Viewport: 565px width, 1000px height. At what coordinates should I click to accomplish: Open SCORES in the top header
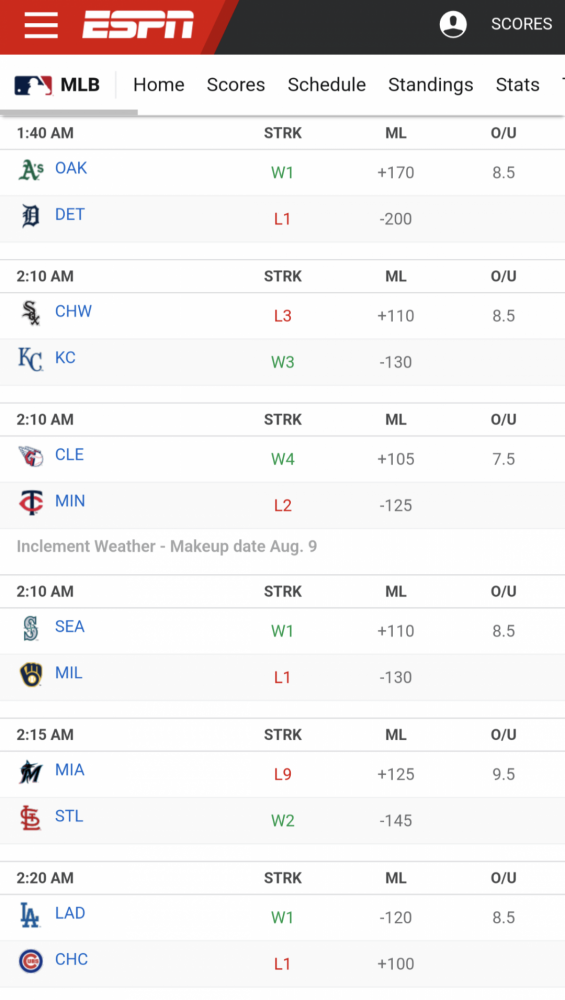tap(521, 24)
